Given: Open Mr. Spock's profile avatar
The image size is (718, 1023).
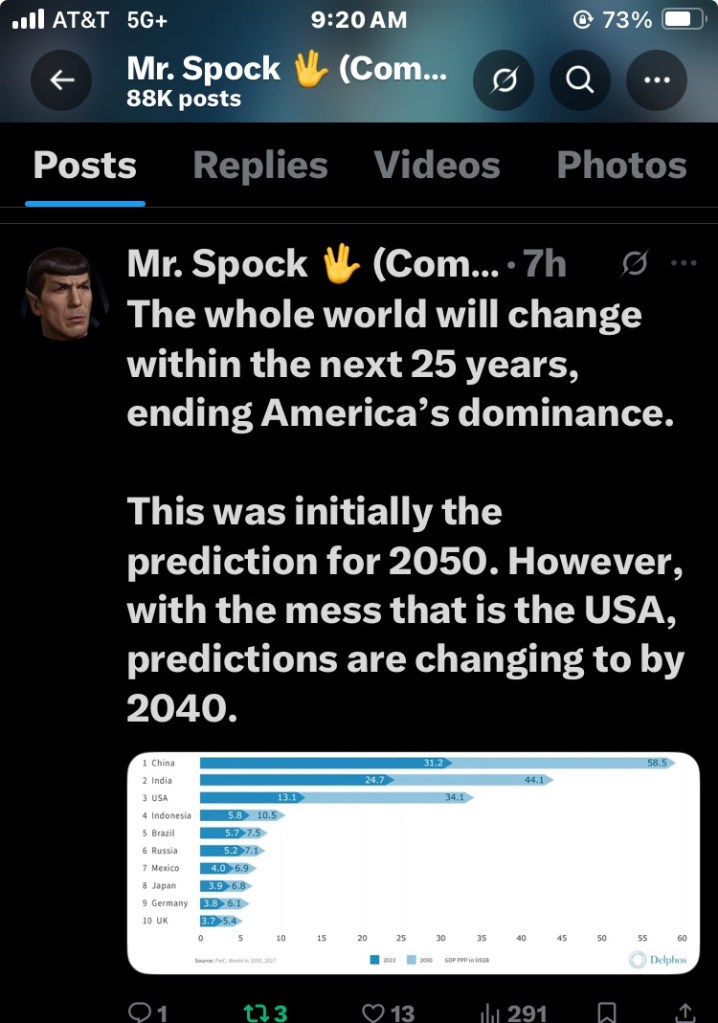Looking at the screenshot, I should point(67,292).
